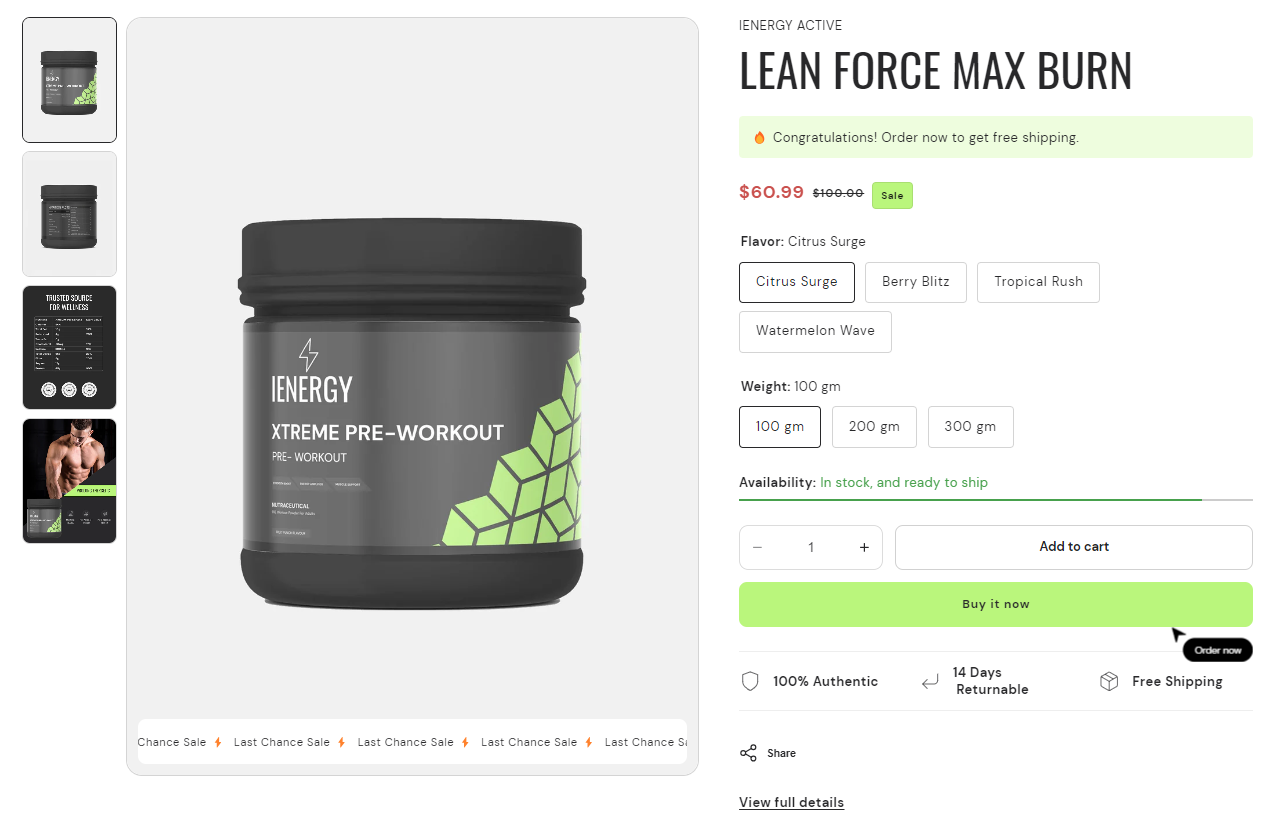Screen dimensions: 1264x823
Task: Click the shield 100% Authentic icon
Action: (x=750, y=681)
